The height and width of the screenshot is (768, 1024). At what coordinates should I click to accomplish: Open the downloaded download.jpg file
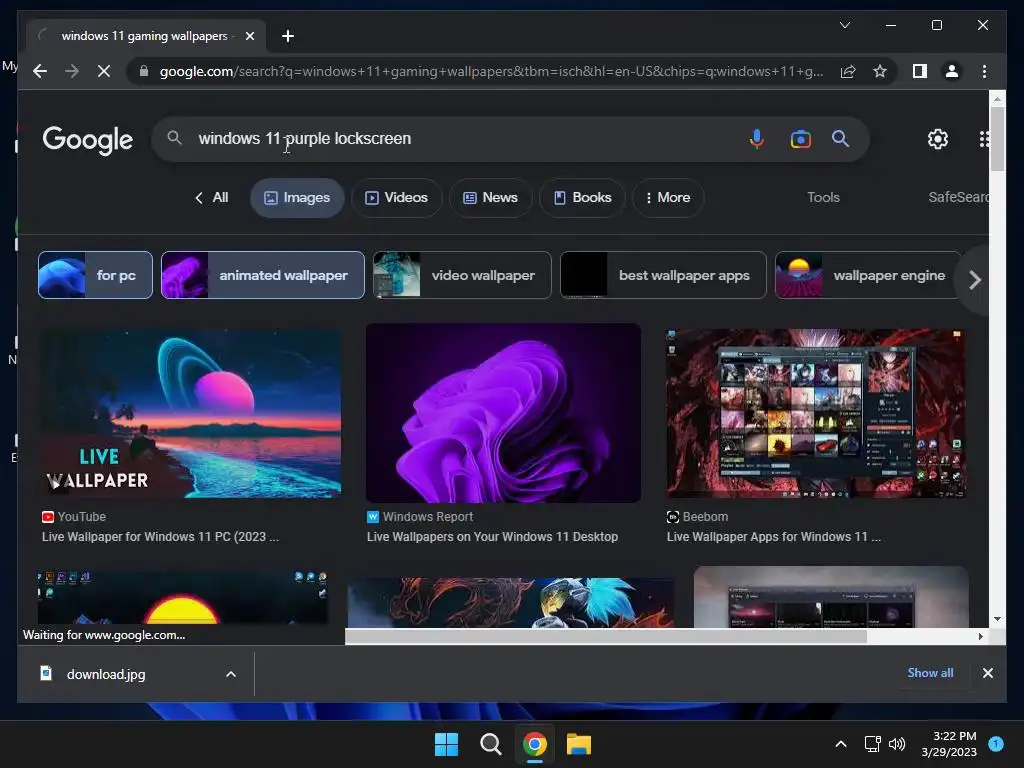tap(106, 674)
